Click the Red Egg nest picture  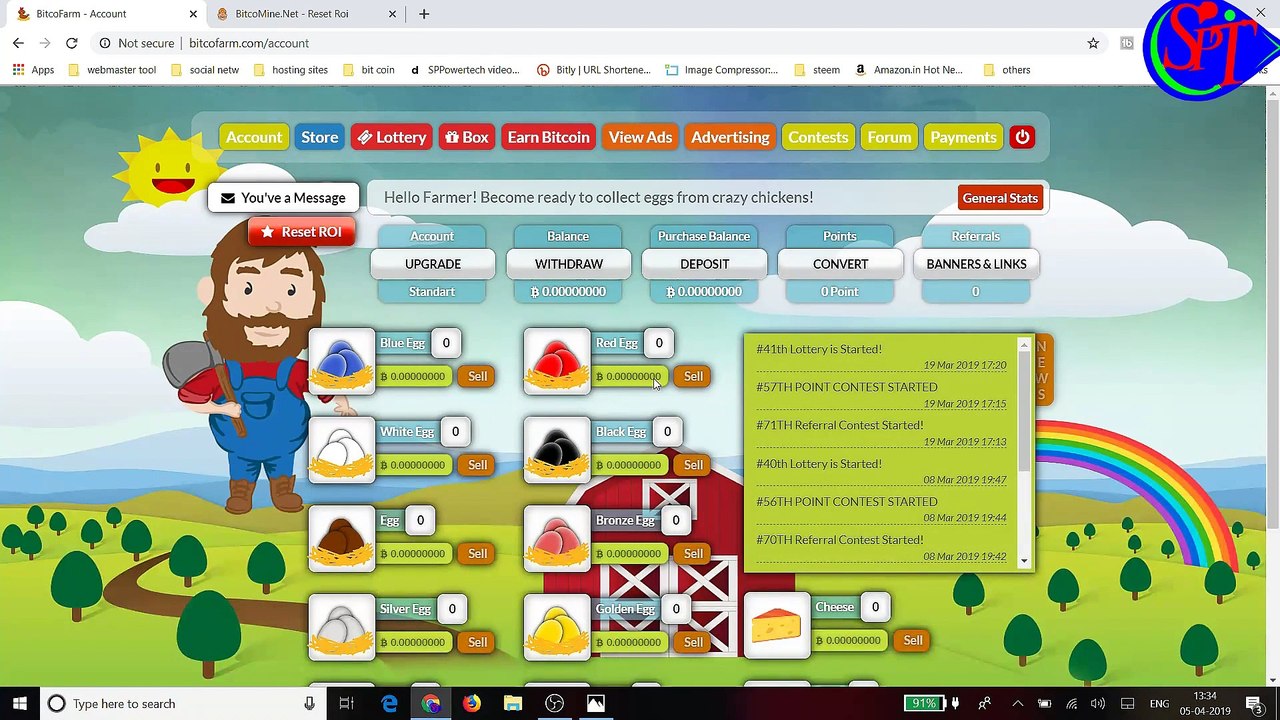(558, 361)
